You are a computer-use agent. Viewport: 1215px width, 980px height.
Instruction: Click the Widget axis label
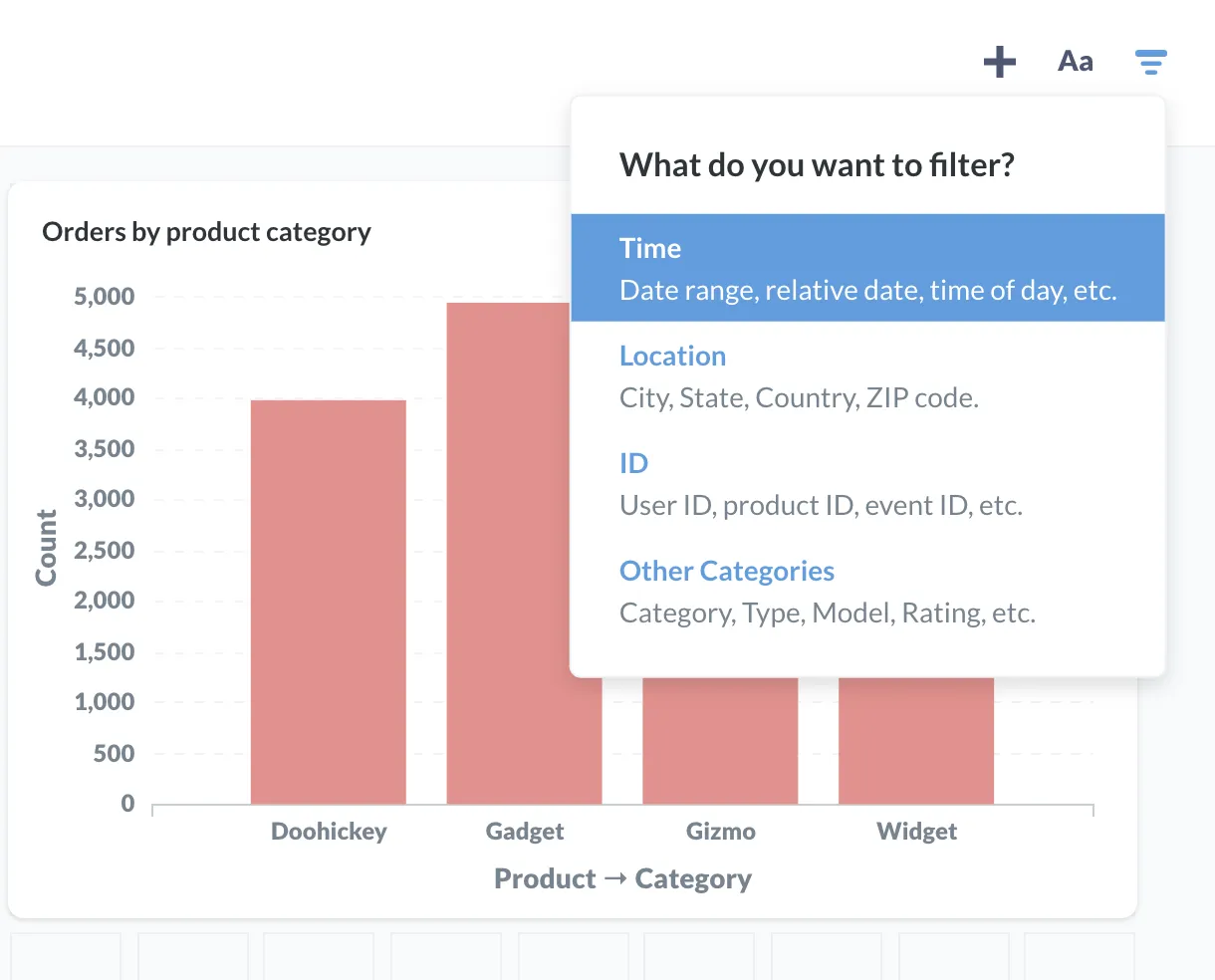pos(916,832)
